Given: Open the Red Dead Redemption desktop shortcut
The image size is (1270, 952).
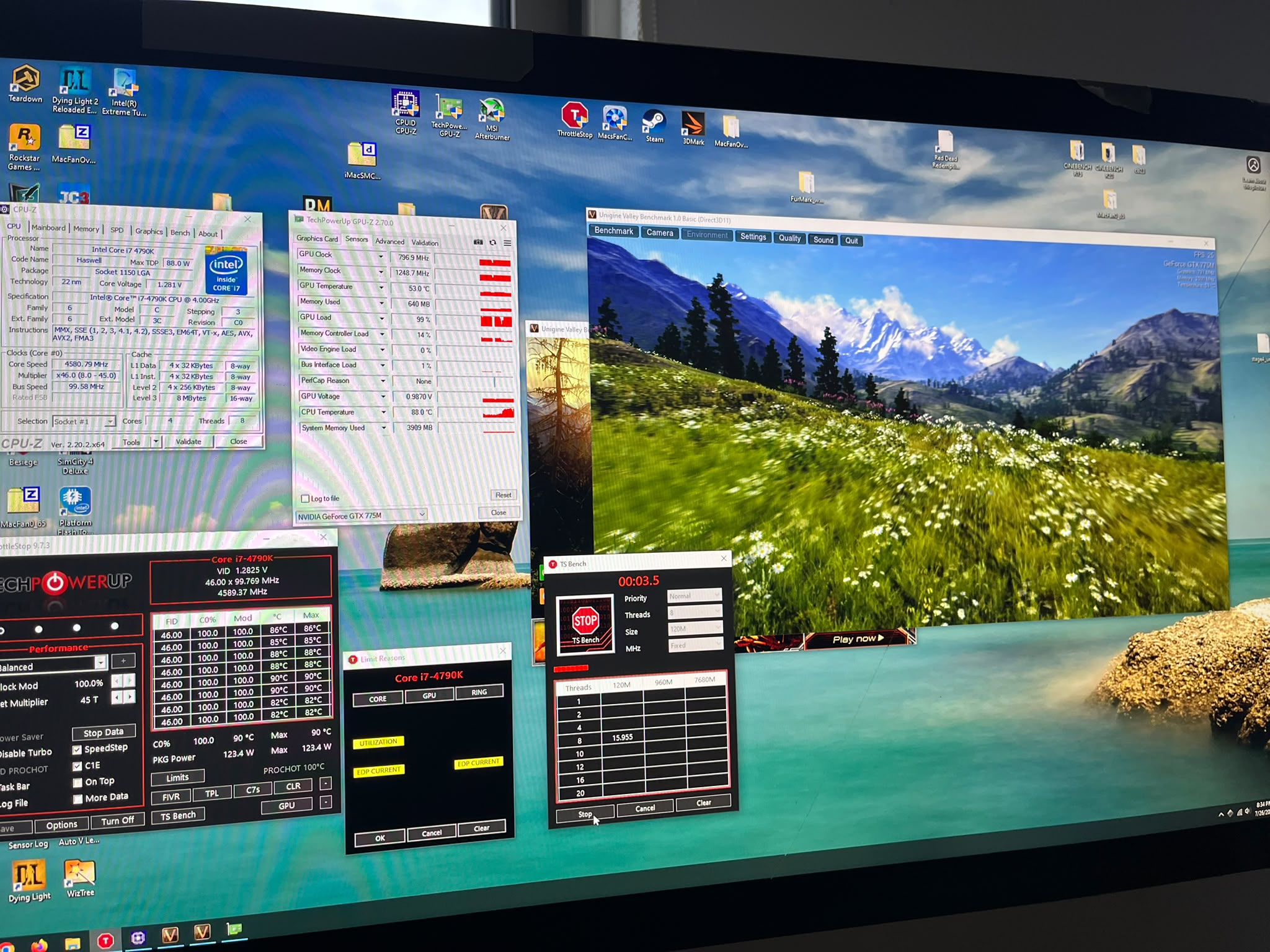Looking at the screenshot, I should click(x=946, y=149).
